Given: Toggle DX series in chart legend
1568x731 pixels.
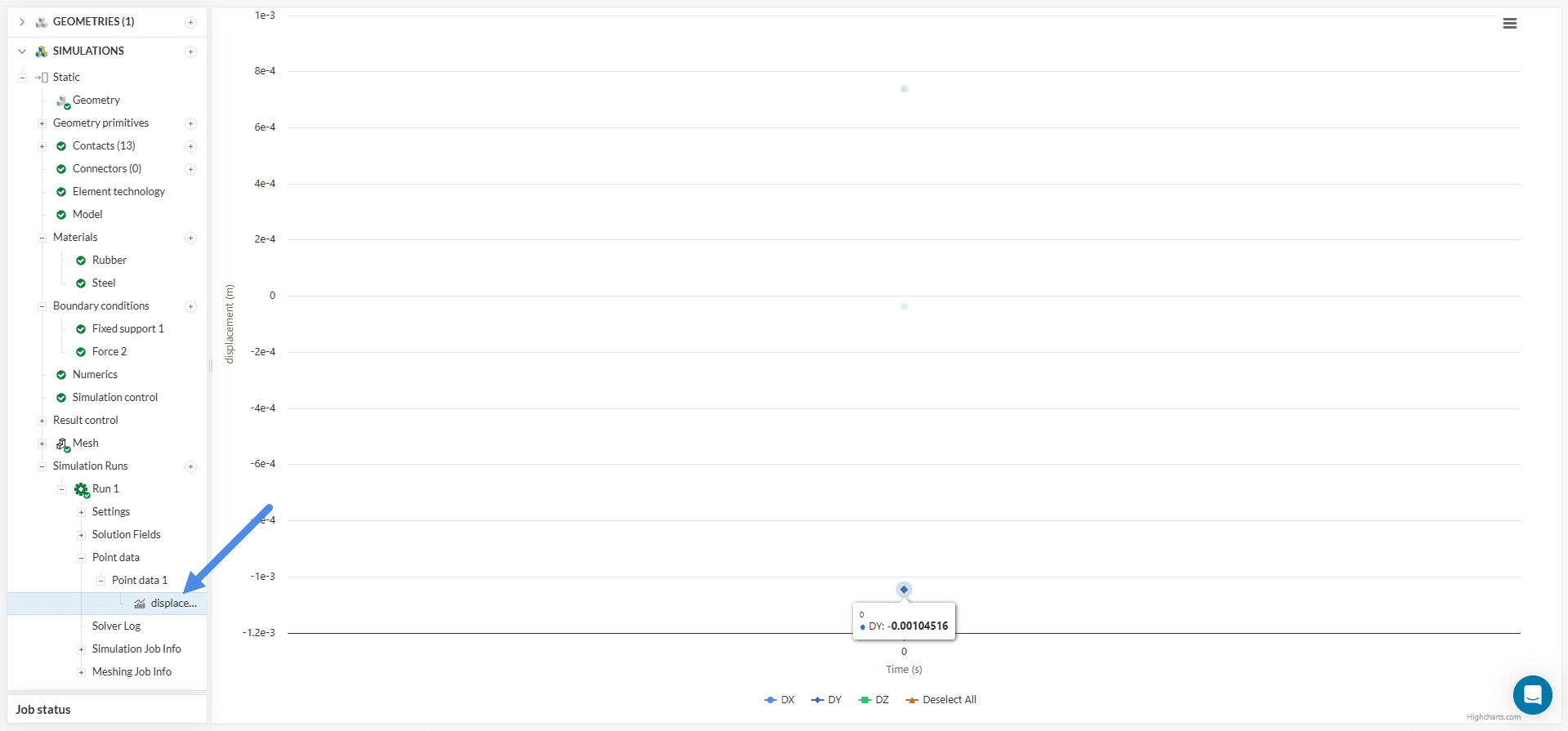Looking at the screenshot, I should 780,700.
